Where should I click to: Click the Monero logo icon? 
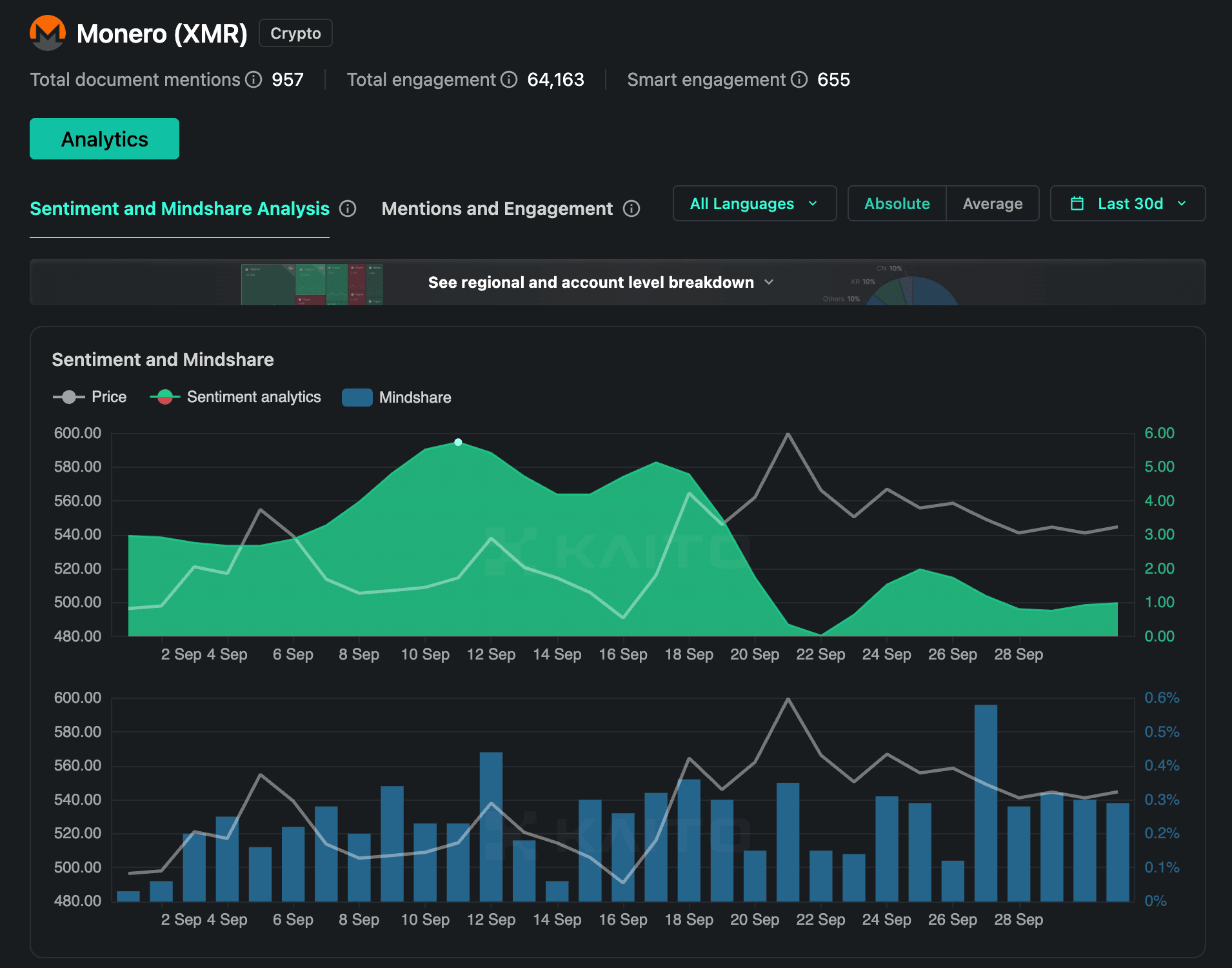tap(48, 33)
